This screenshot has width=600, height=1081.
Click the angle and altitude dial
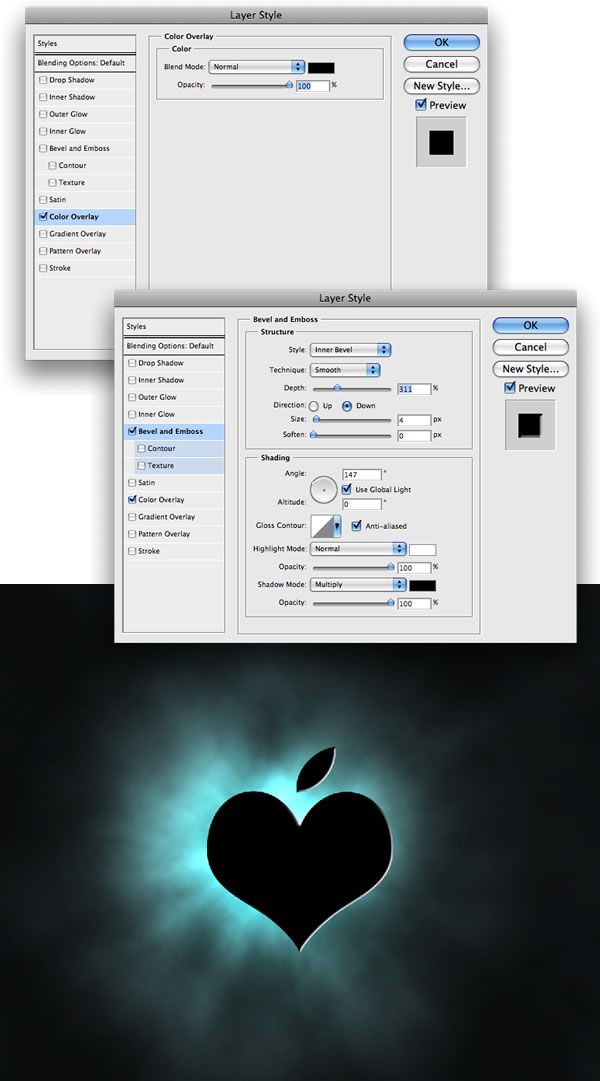(323, 490)
